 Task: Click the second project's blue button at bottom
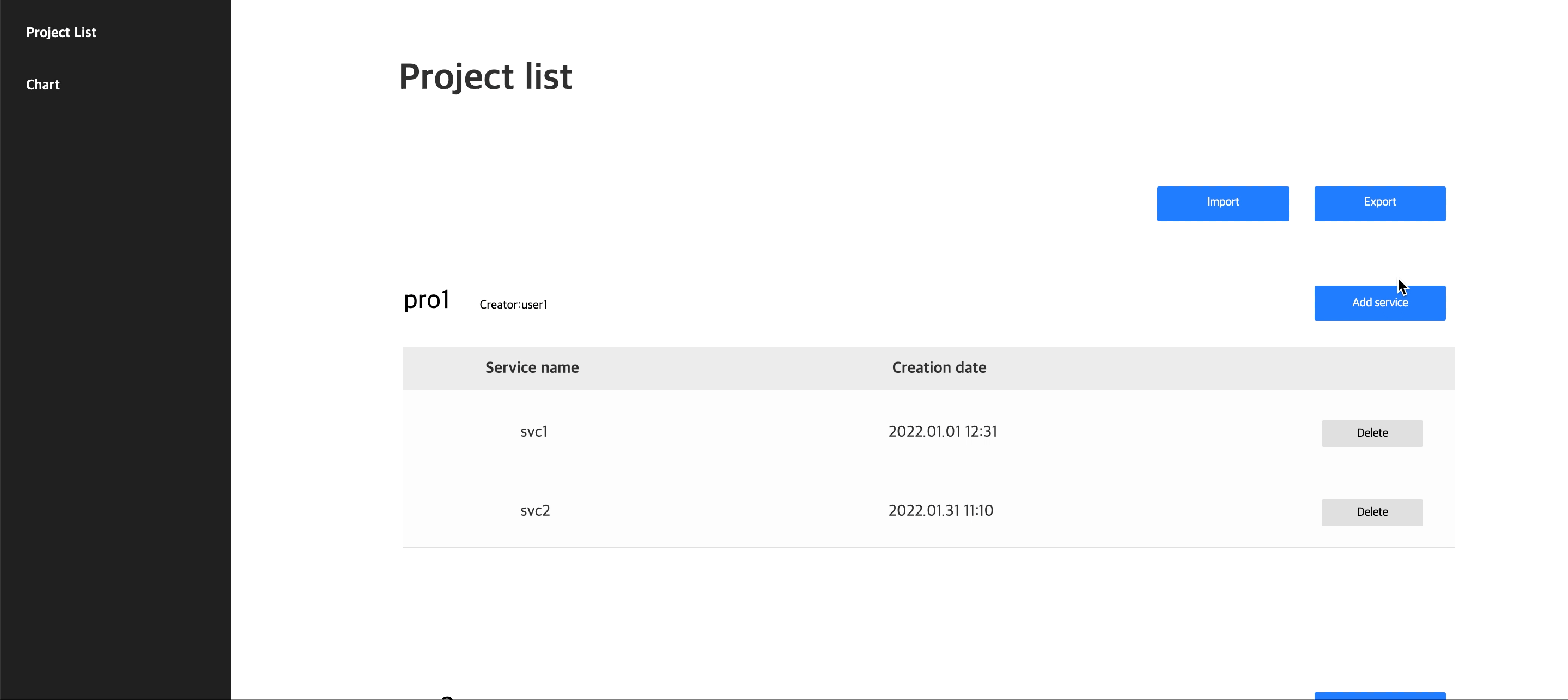1380,698
